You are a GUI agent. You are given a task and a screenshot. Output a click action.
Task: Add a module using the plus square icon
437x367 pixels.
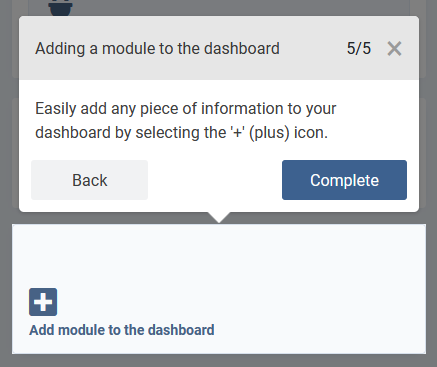pos(43,302)
